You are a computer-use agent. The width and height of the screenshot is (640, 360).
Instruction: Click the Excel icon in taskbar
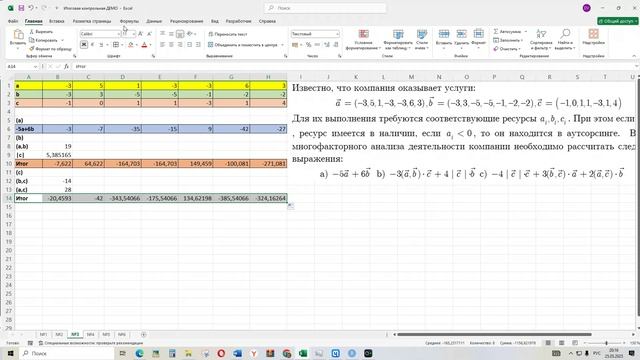click(303, 353)
